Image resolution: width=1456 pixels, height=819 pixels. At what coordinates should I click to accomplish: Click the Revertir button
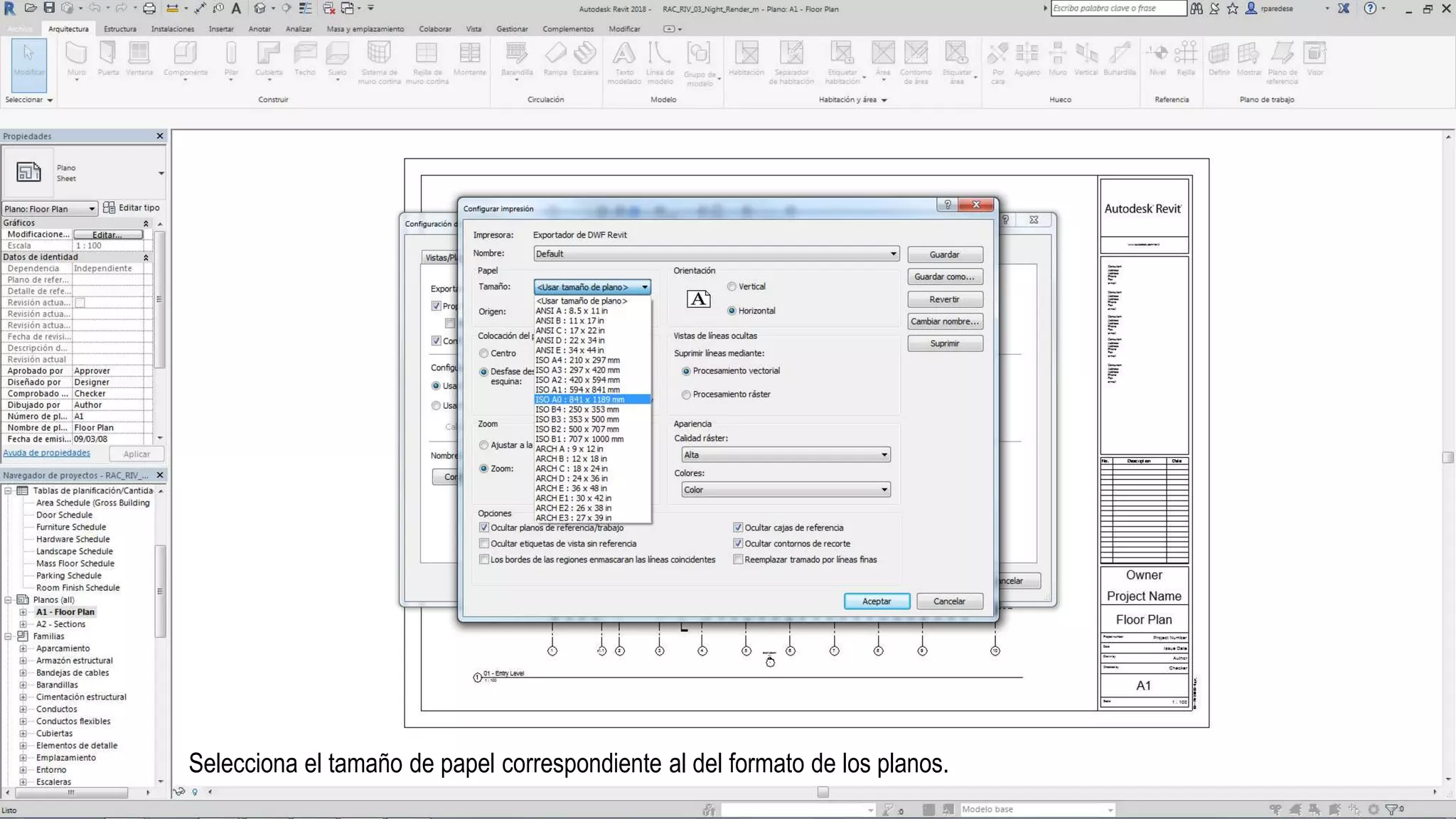click(945, 299)
